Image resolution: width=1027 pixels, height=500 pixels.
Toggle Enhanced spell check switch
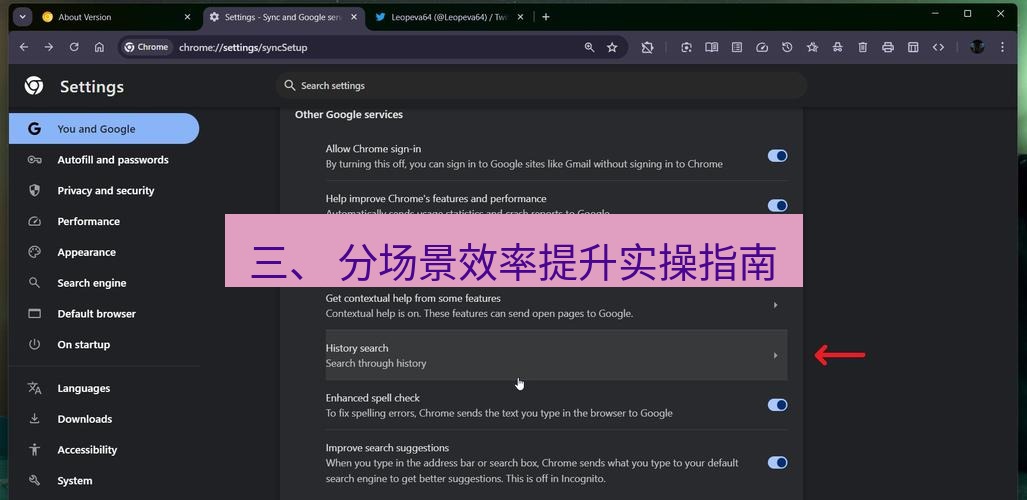[x=777, y=405]
